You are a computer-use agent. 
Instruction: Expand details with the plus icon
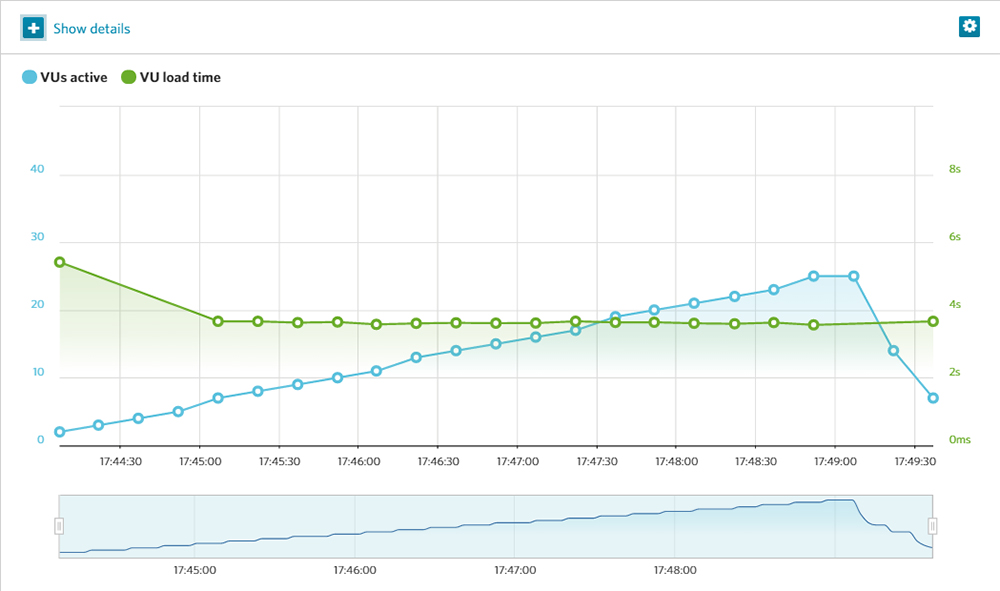coord(33,28)
